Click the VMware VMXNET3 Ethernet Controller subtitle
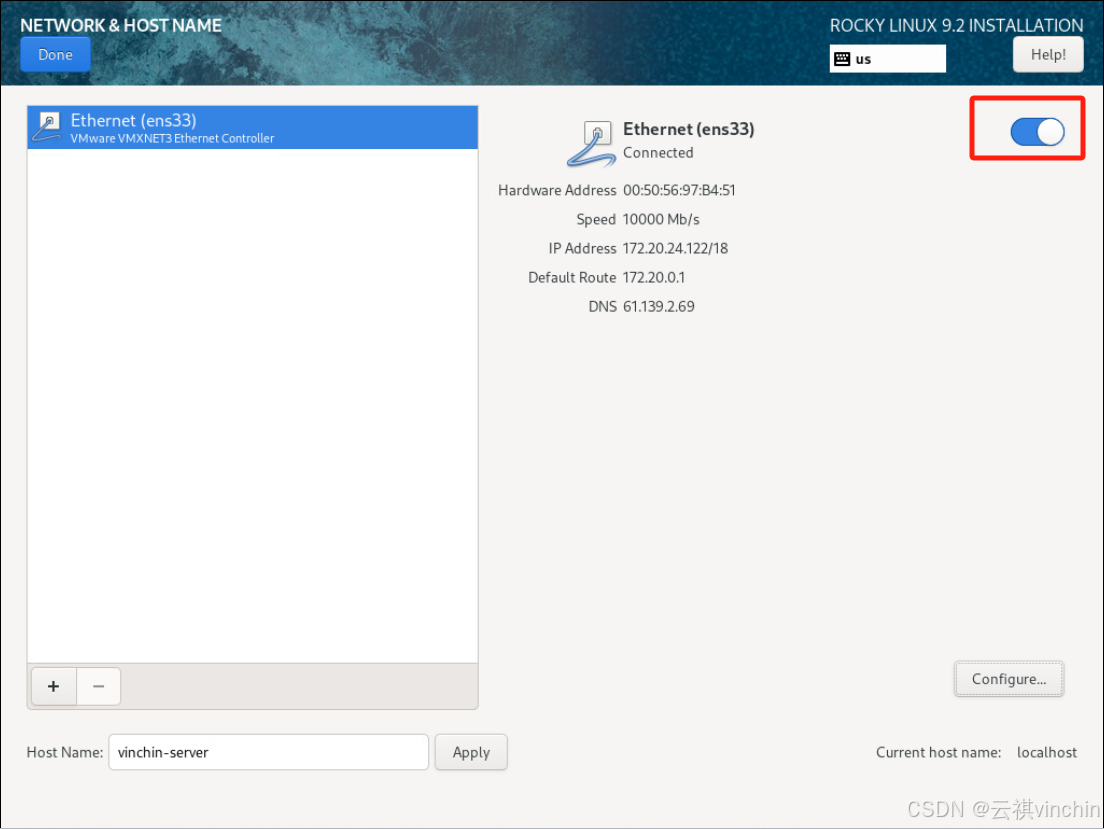This screenshot has width=1104, height=829. click(172, 139)
